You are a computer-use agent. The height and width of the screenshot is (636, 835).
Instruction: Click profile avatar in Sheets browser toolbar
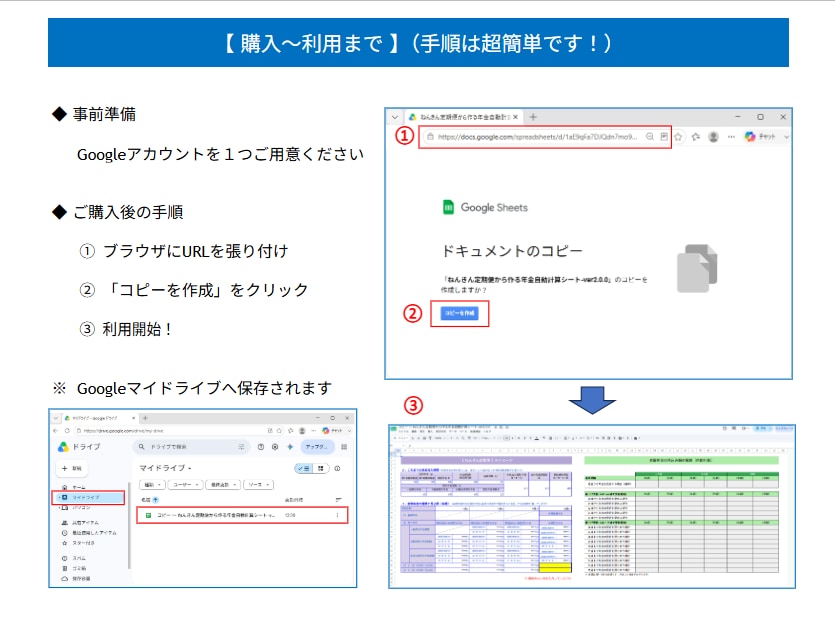[x=714, y=137]
